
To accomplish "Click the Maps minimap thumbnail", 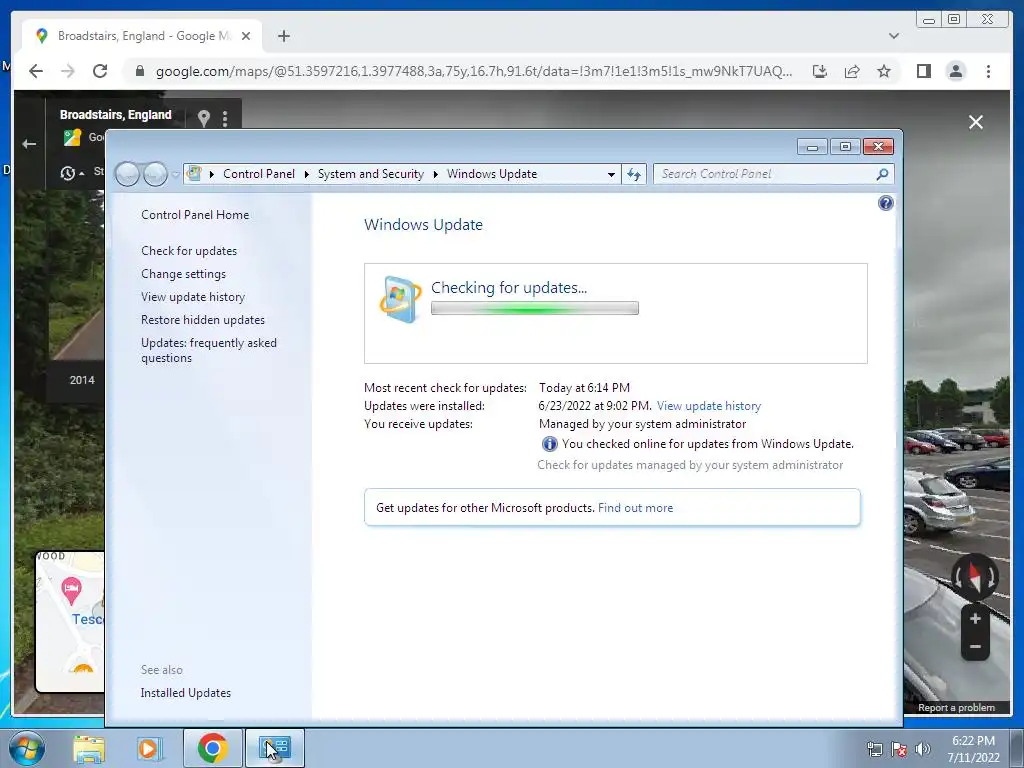I will [70, 622].
